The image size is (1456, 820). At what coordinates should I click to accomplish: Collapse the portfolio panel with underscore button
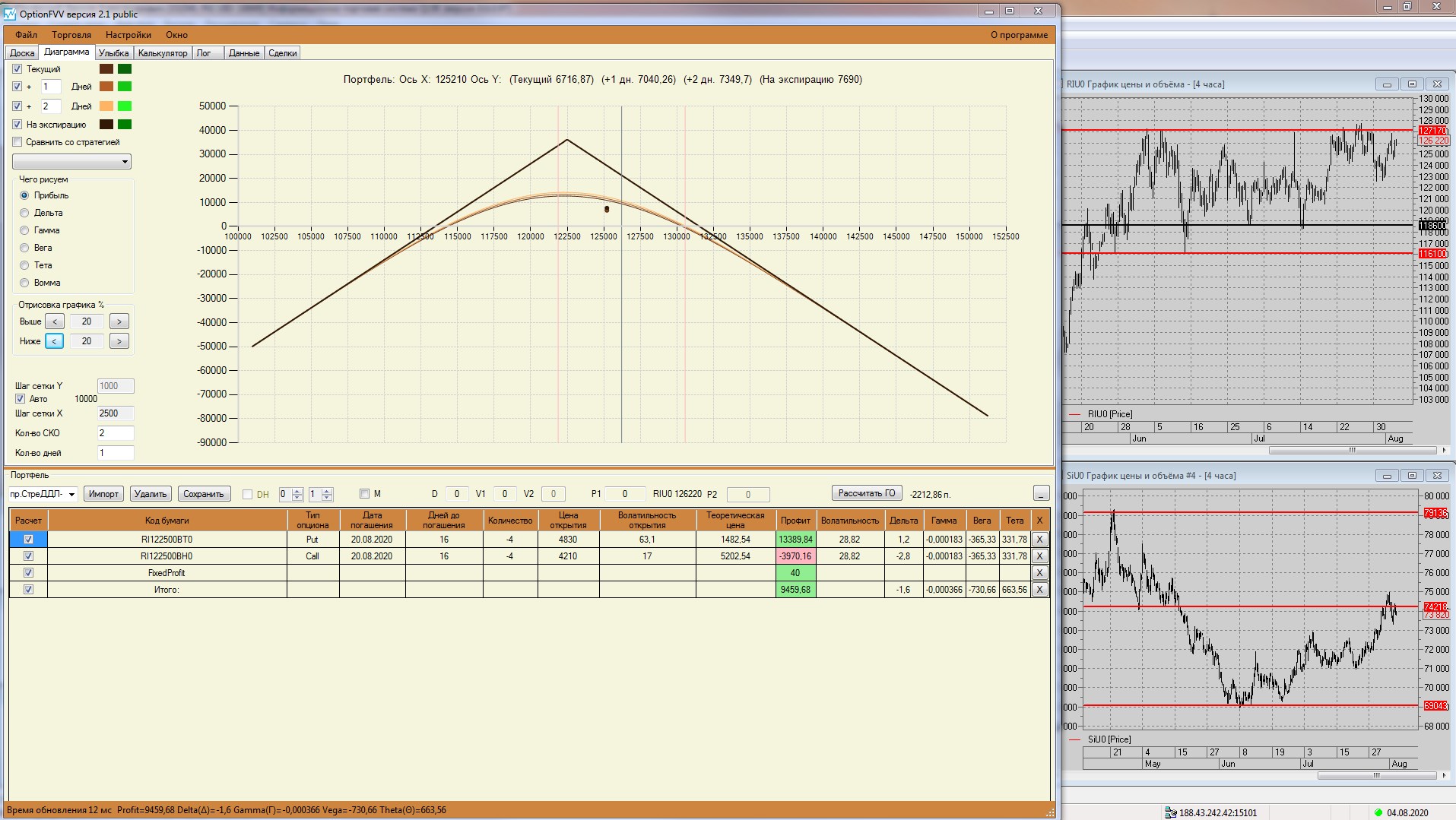tap(1041, 494)
